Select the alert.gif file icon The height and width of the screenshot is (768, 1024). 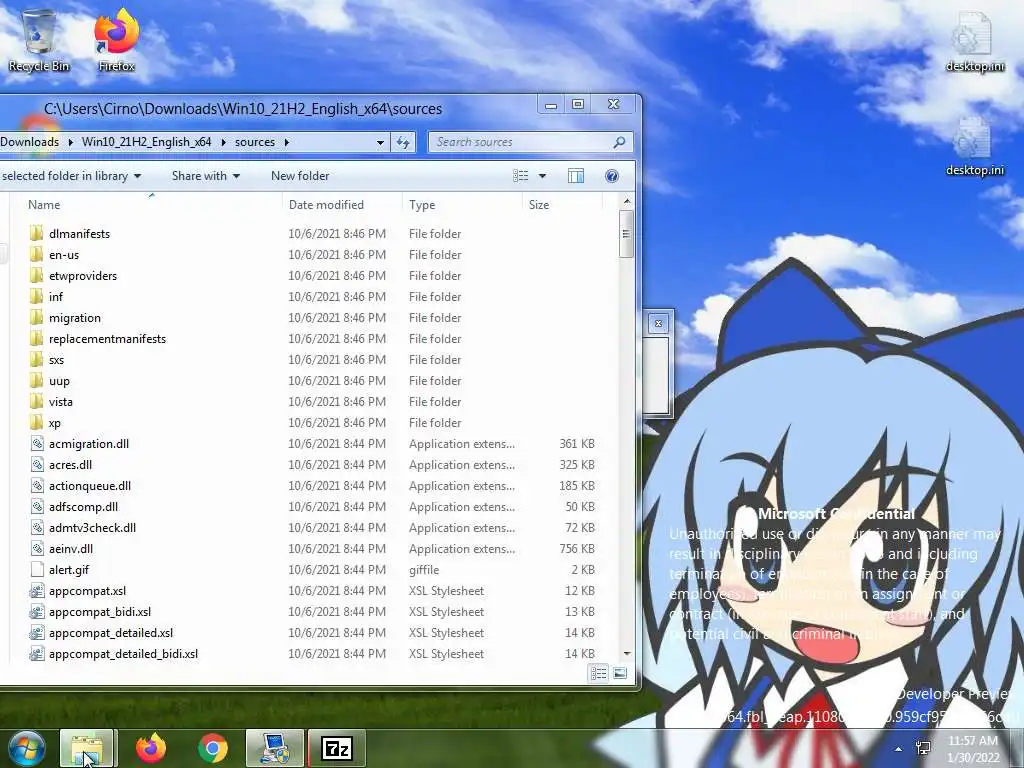click(x=37, y=569)
